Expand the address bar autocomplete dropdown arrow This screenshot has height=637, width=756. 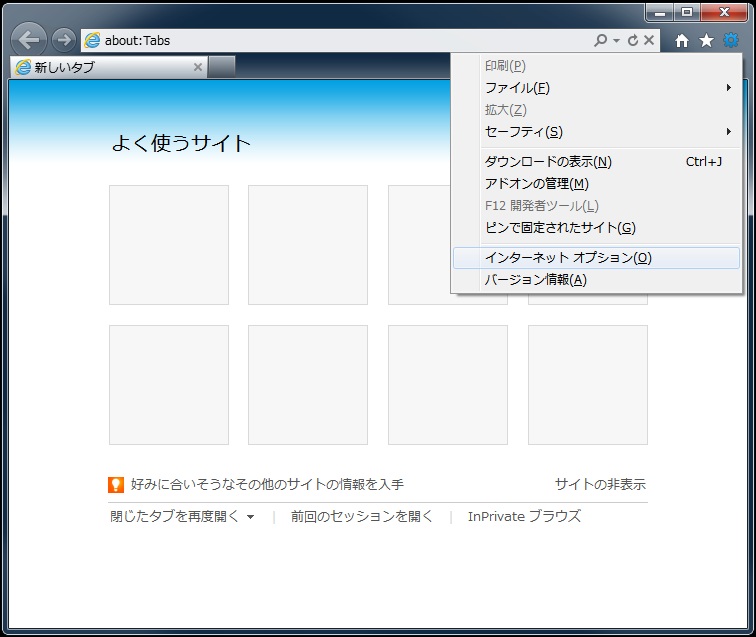click(x=616, y=40)
